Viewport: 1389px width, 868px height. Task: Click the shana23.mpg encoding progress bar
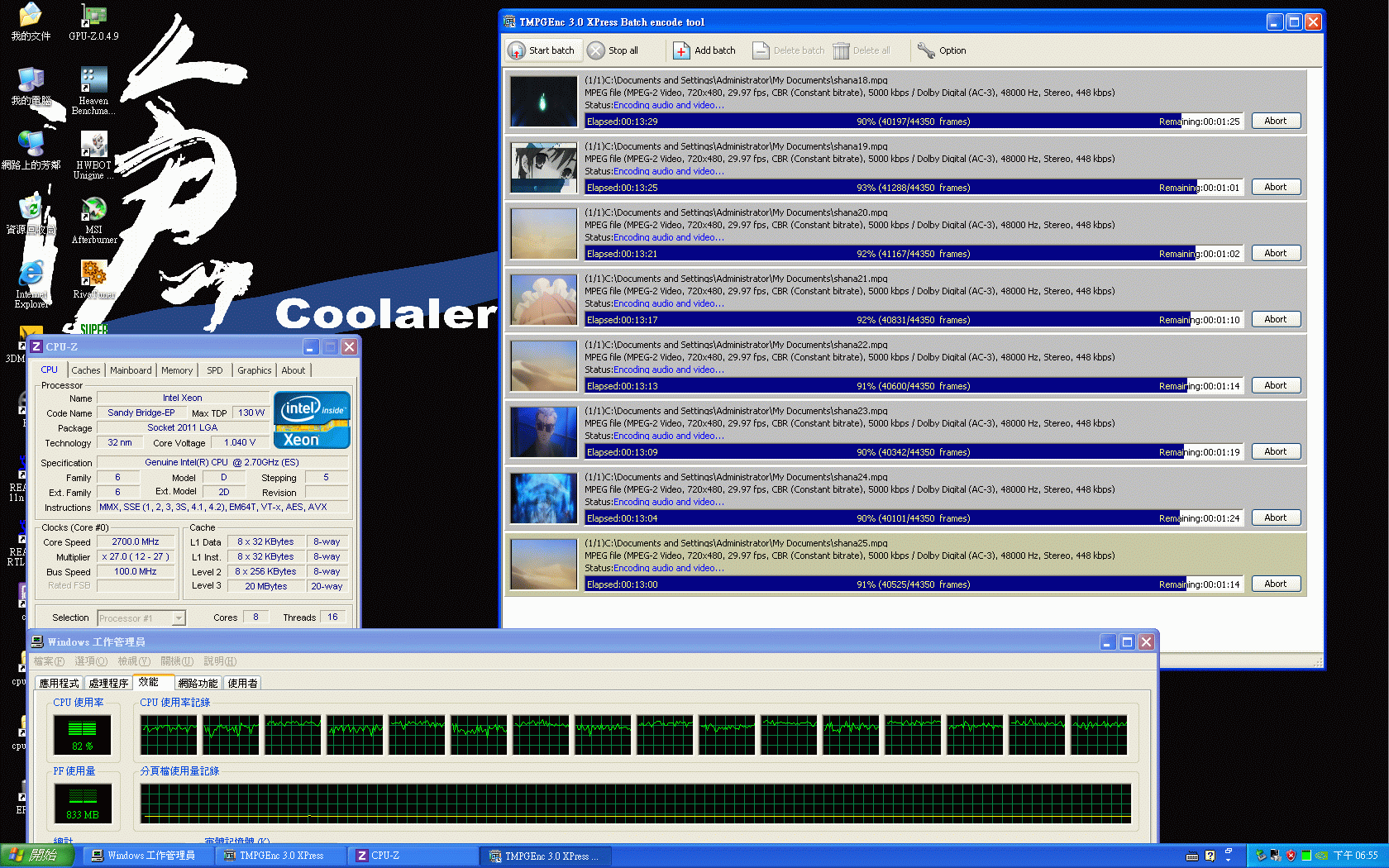913,452
